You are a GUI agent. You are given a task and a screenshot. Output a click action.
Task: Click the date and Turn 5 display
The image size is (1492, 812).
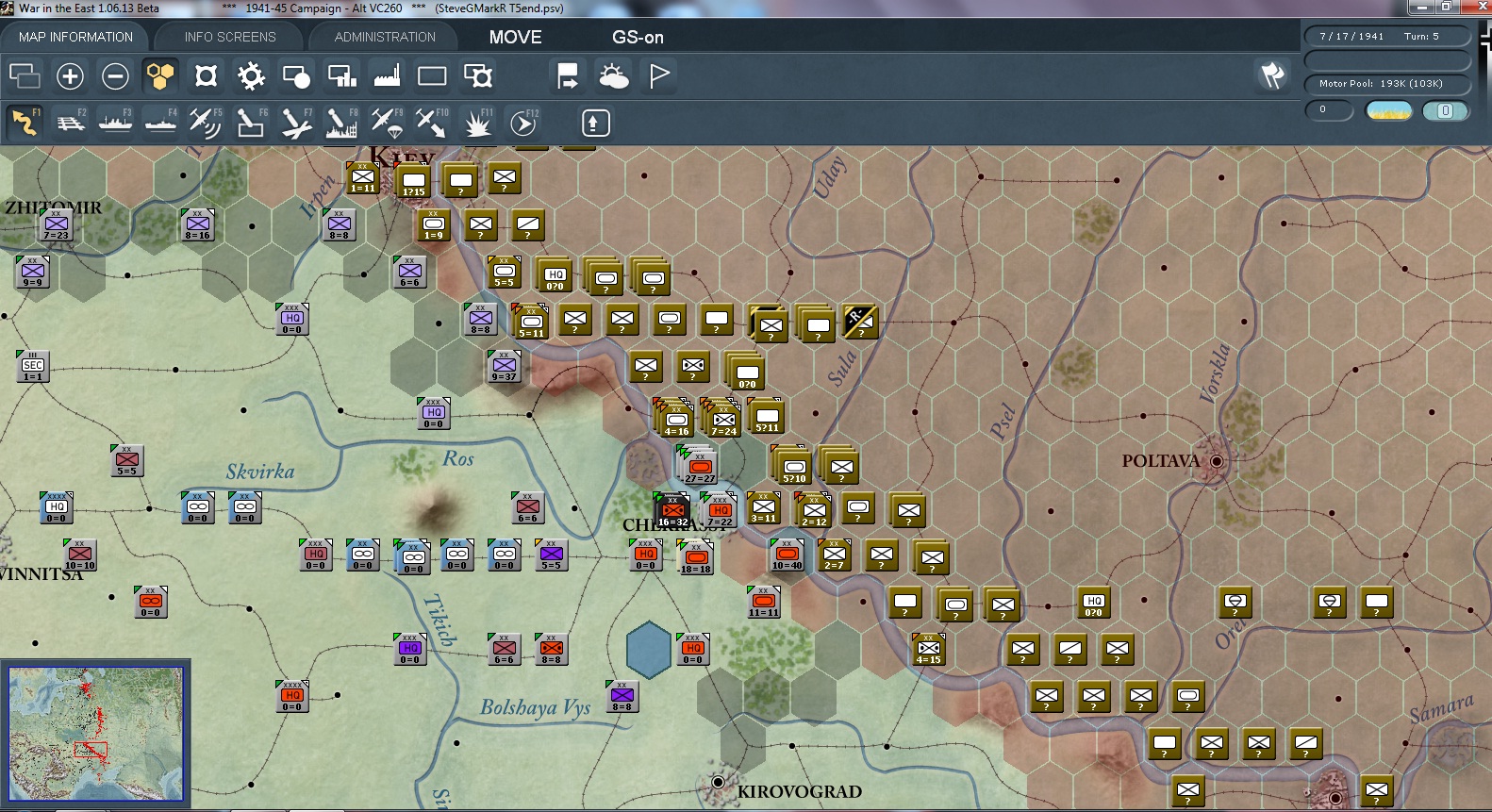click(x=1387, y=37)
